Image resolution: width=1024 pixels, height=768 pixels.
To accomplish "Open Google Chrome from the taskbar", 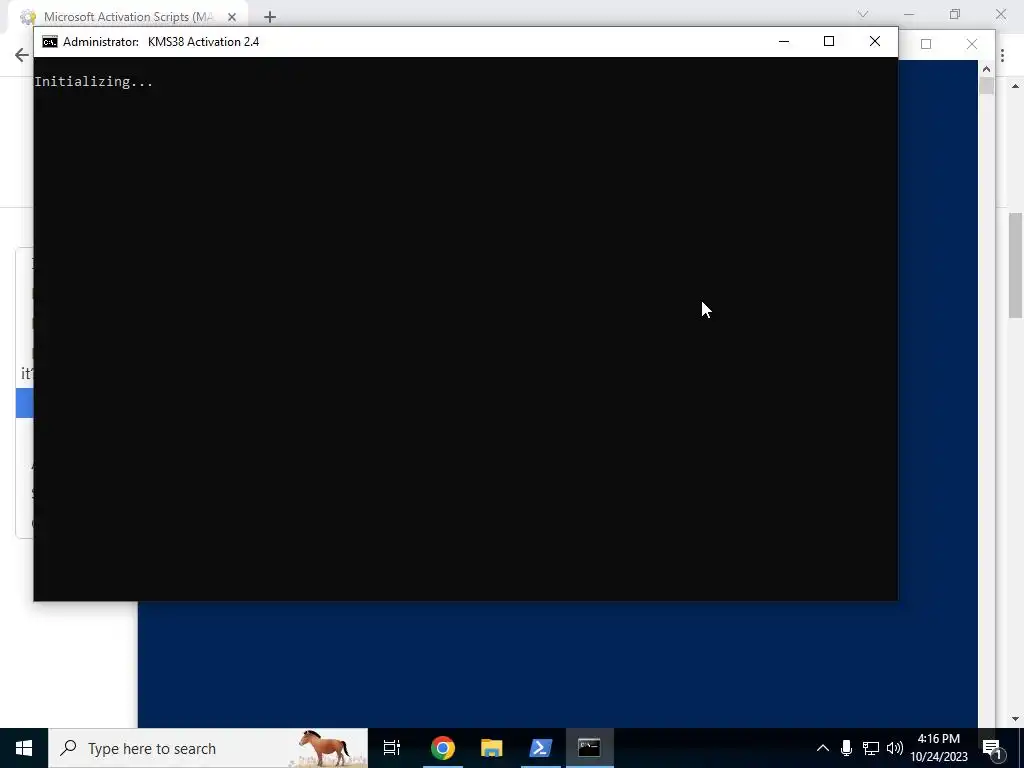I will coord(442,748).
